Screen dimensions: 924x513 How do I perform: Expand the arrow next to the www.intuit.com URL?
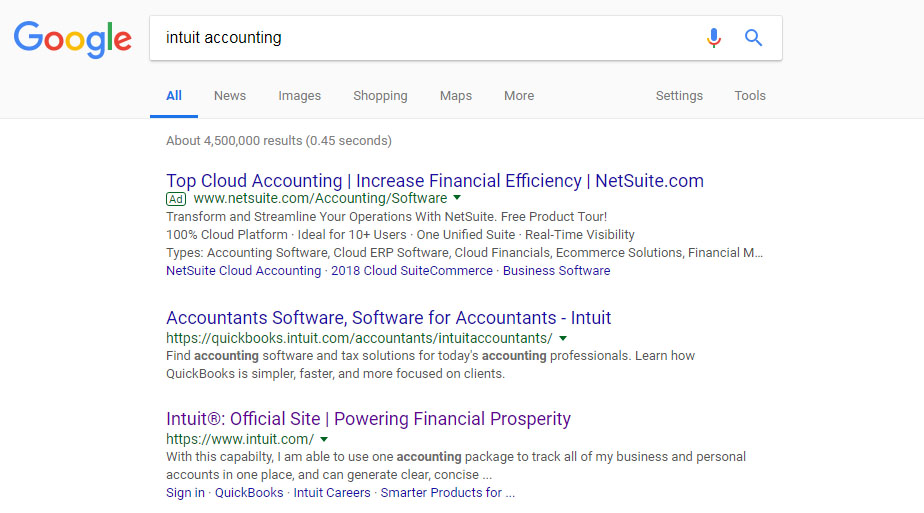pos(324,440)
